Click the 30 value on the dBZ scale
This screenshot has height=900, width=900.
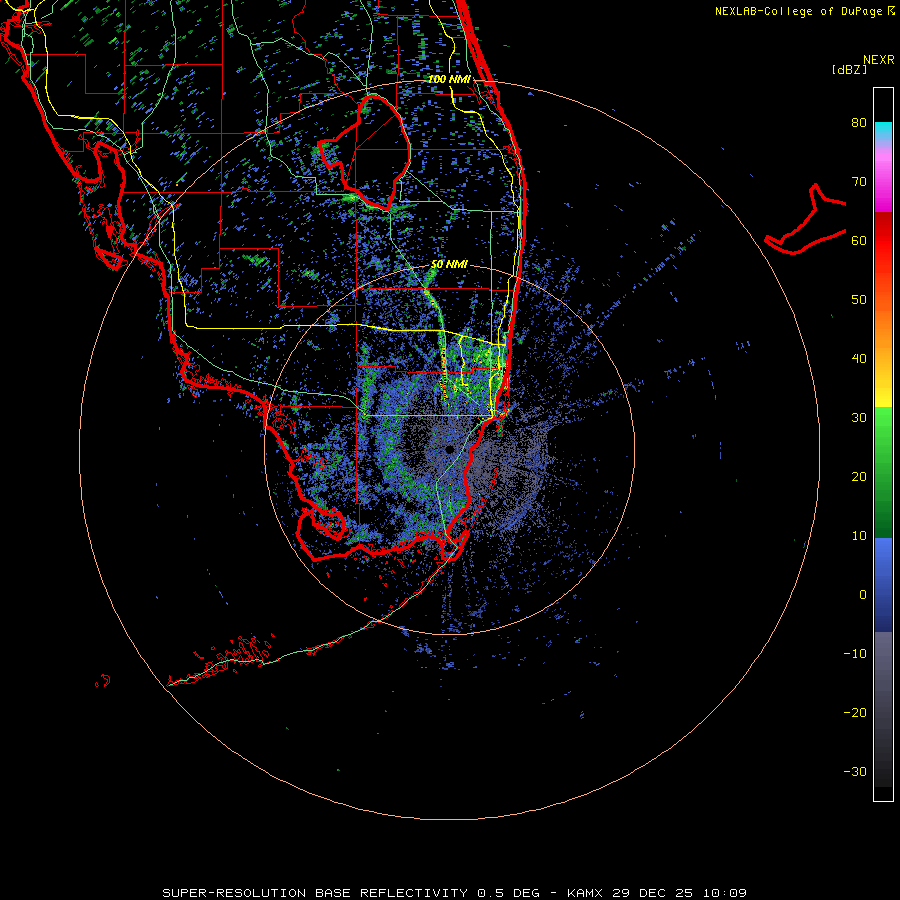pos(859,417)
